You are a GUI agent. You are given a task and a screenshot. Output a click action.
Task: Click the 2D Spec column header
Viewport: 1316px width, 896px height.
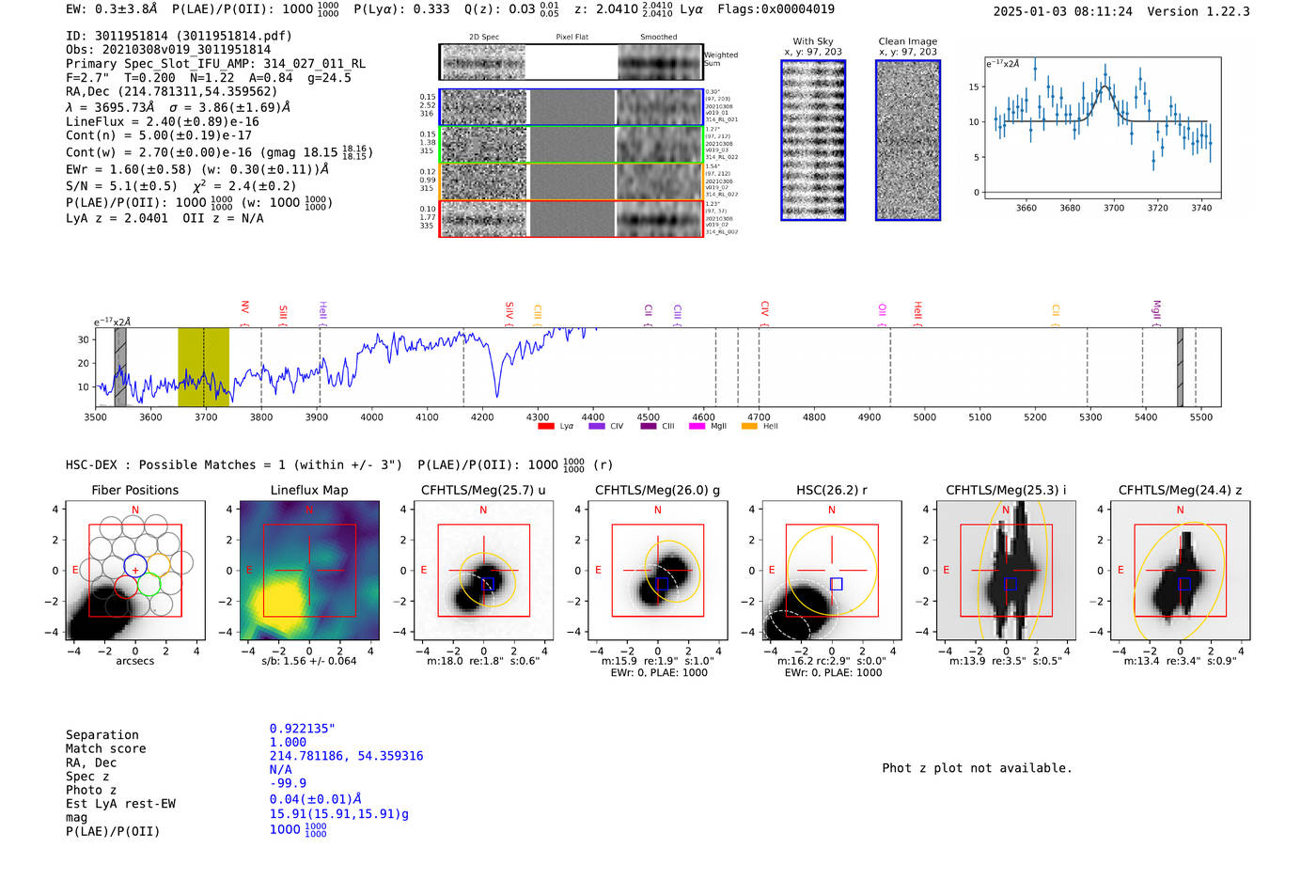tap(484, 38)
